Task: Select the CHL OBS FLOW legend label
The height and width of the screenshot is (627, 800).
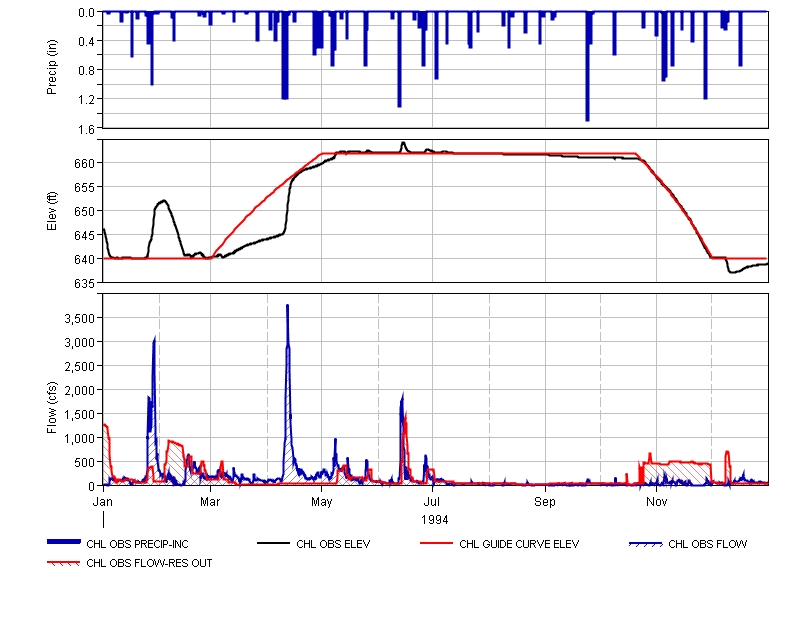Action: click(708, 545)
